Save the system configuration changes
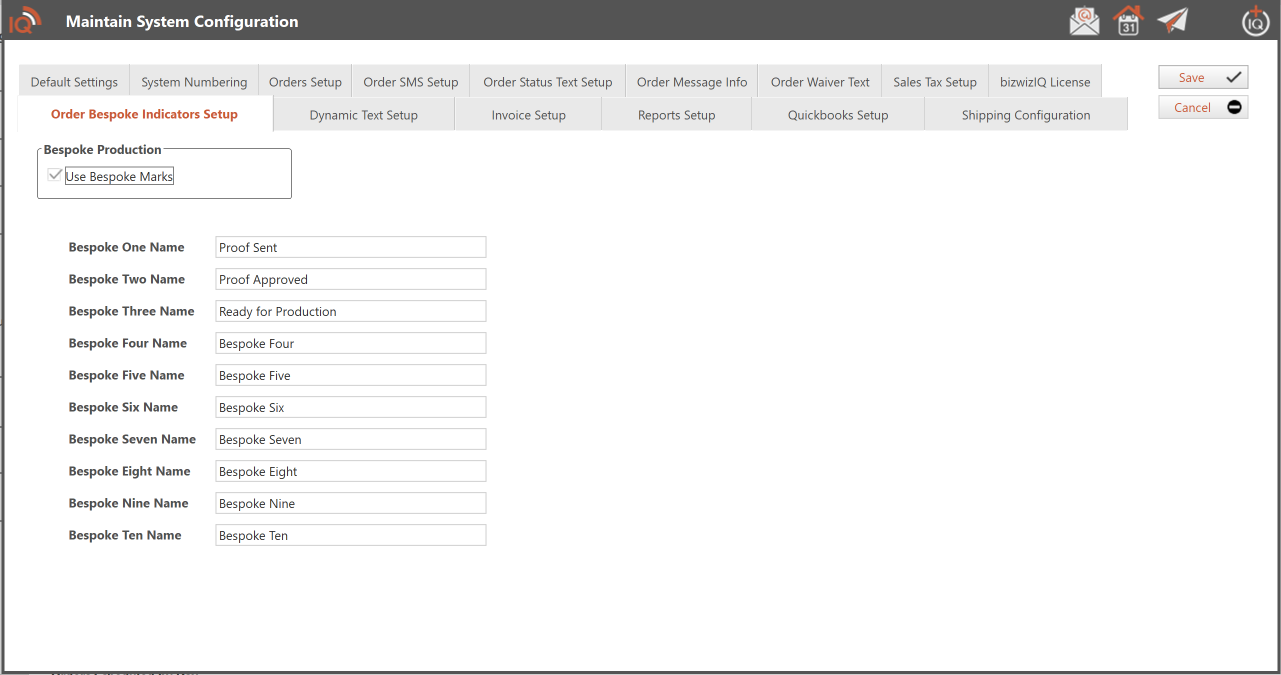 coord(1203,77)
